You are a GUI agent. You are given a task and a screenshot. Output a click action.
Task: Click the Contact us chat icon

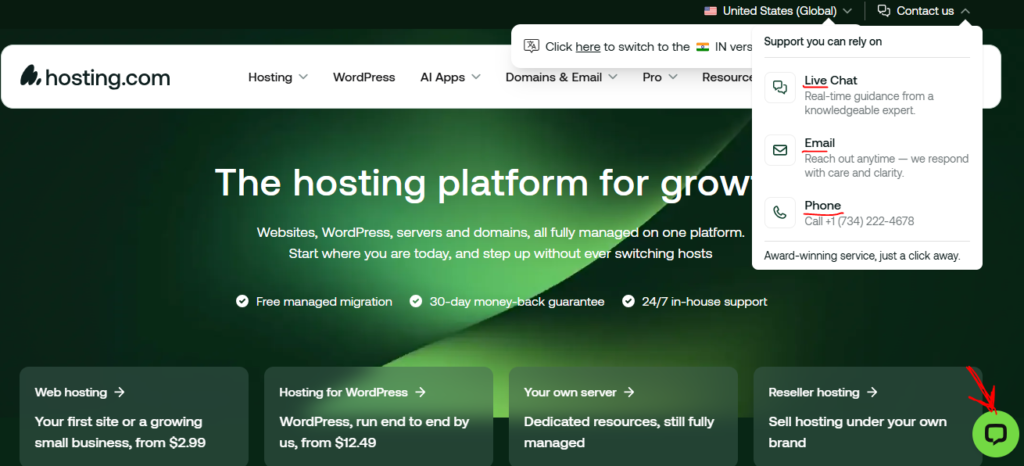pos(884,10)
